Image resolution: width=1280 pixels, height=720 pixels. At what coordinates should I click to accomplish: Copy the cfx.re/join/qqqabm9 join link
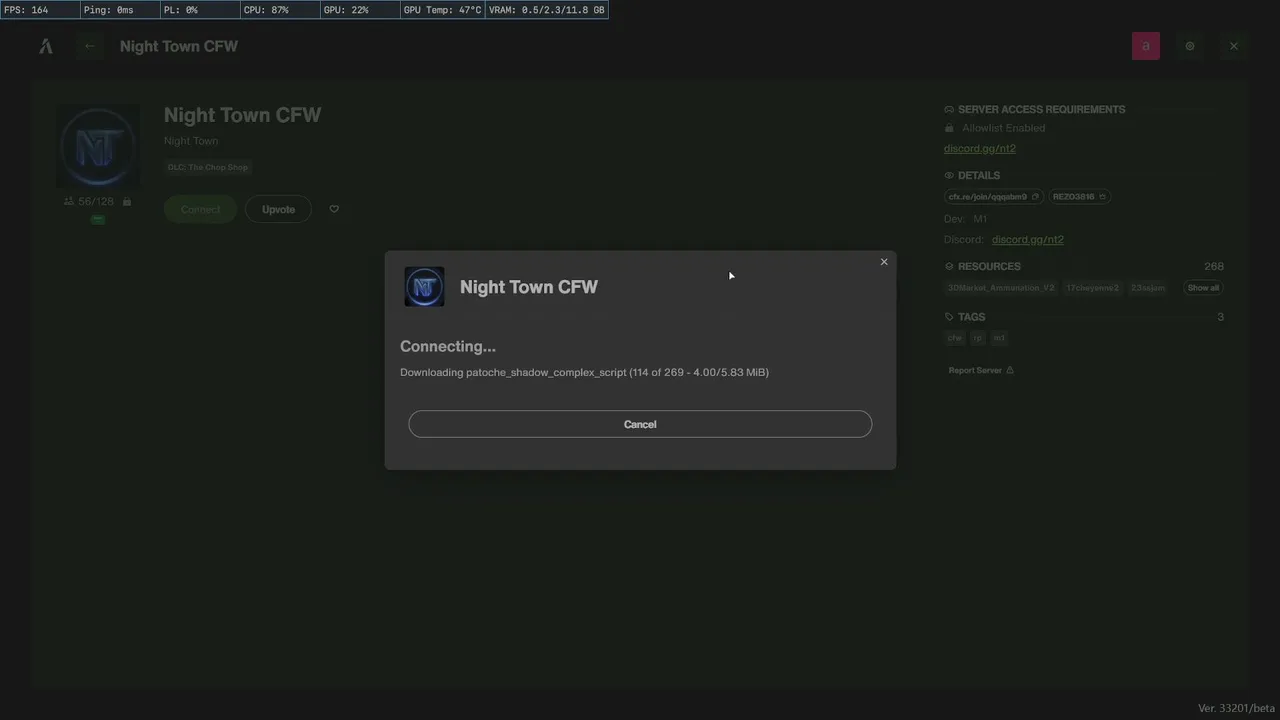click(x=994, y=197)
